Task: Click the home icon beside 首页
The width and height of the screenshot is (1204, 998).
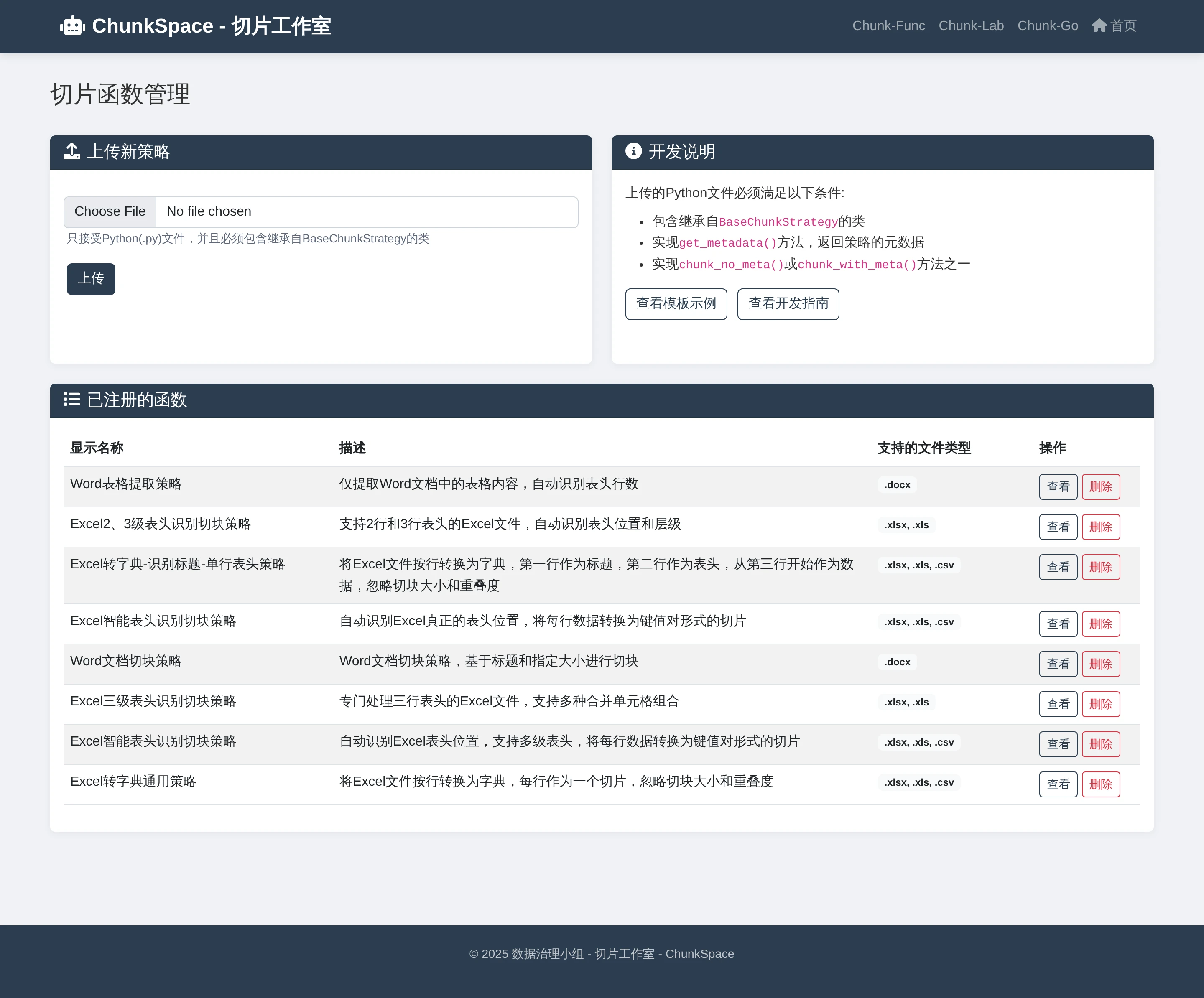Action: tap(1099, 26)
